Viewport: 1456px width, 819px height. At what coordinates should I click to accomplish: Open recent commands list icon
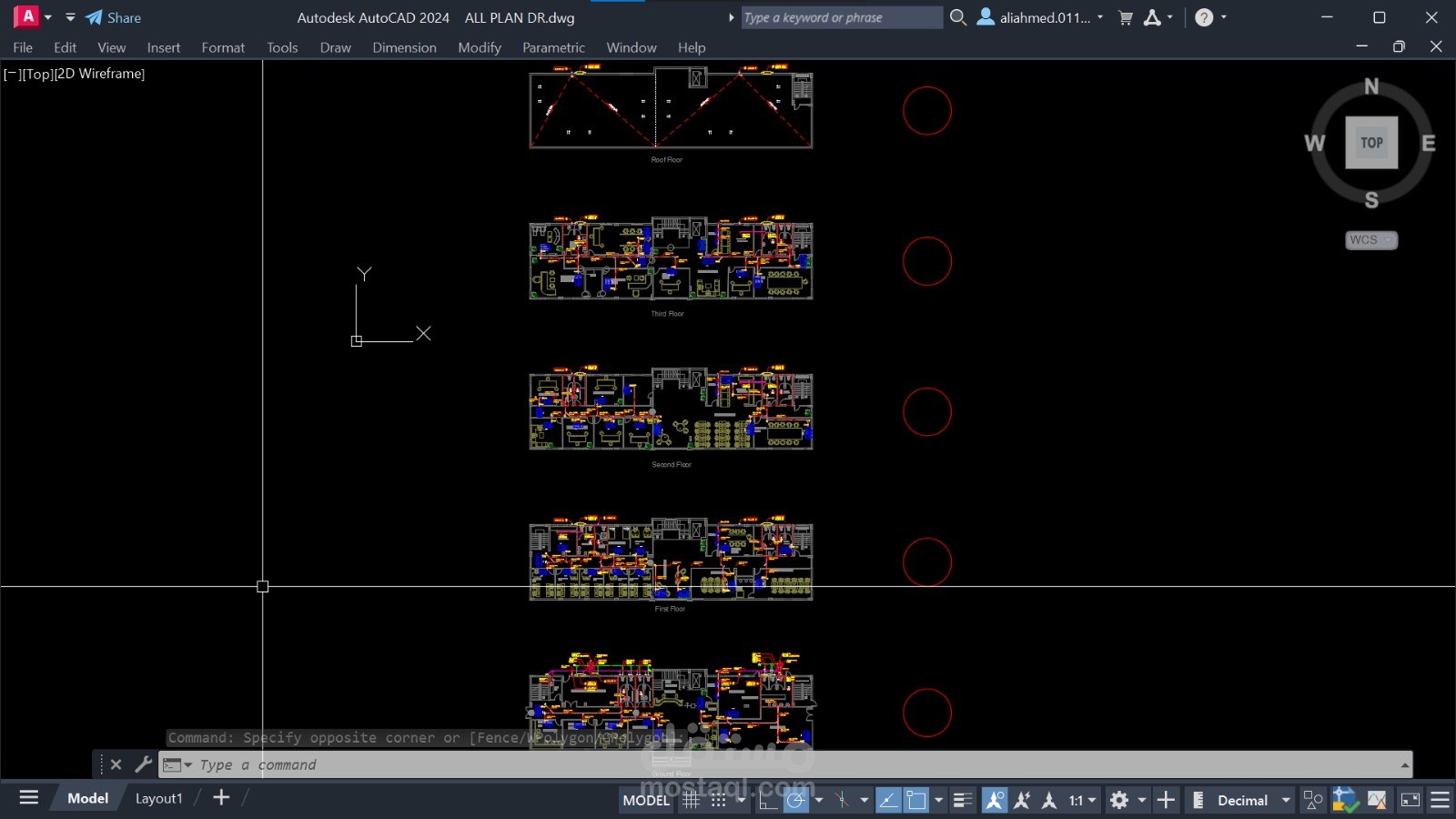point(177,765)
